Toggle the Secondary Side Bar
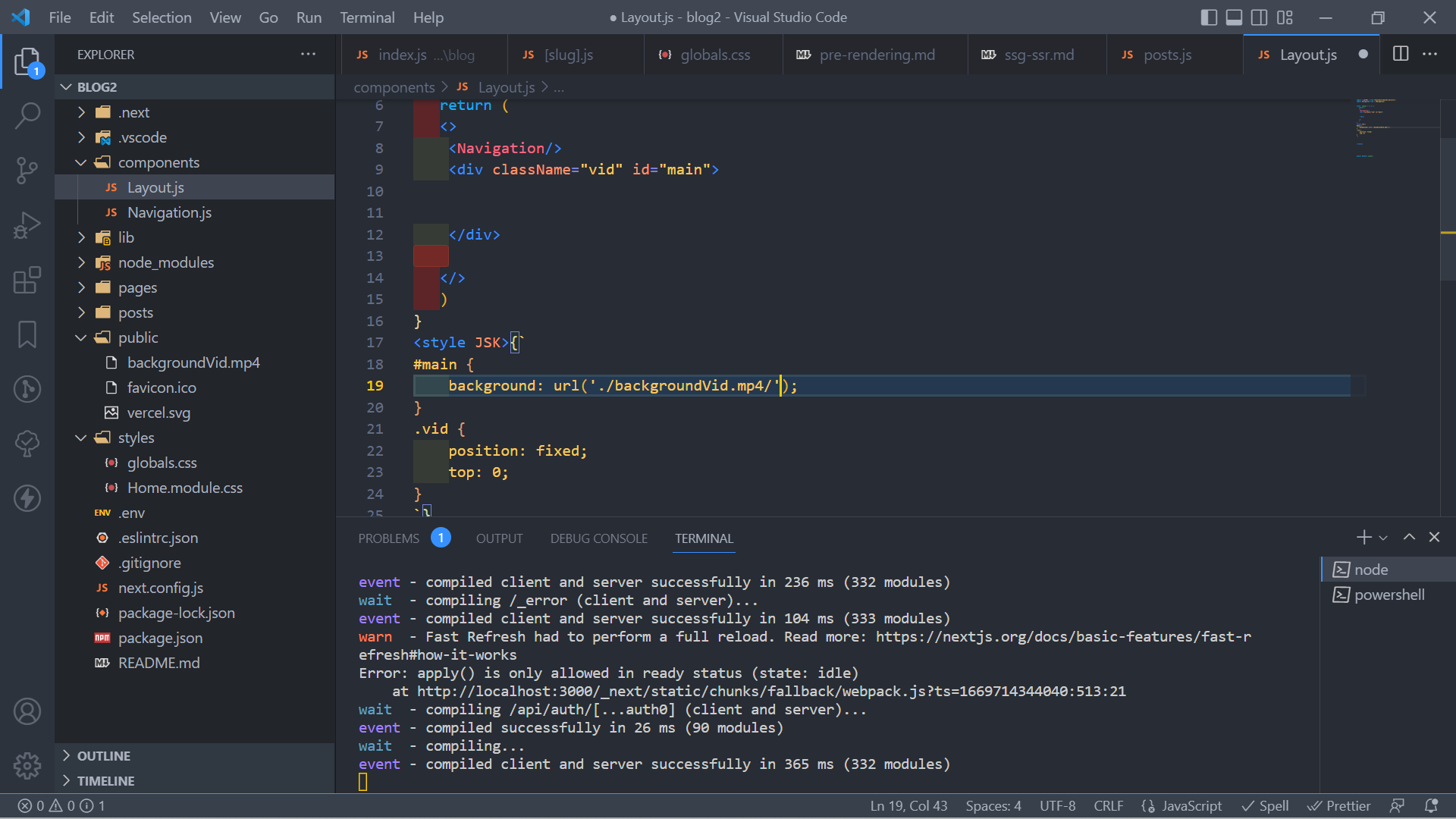 (x=1259, y=17)
